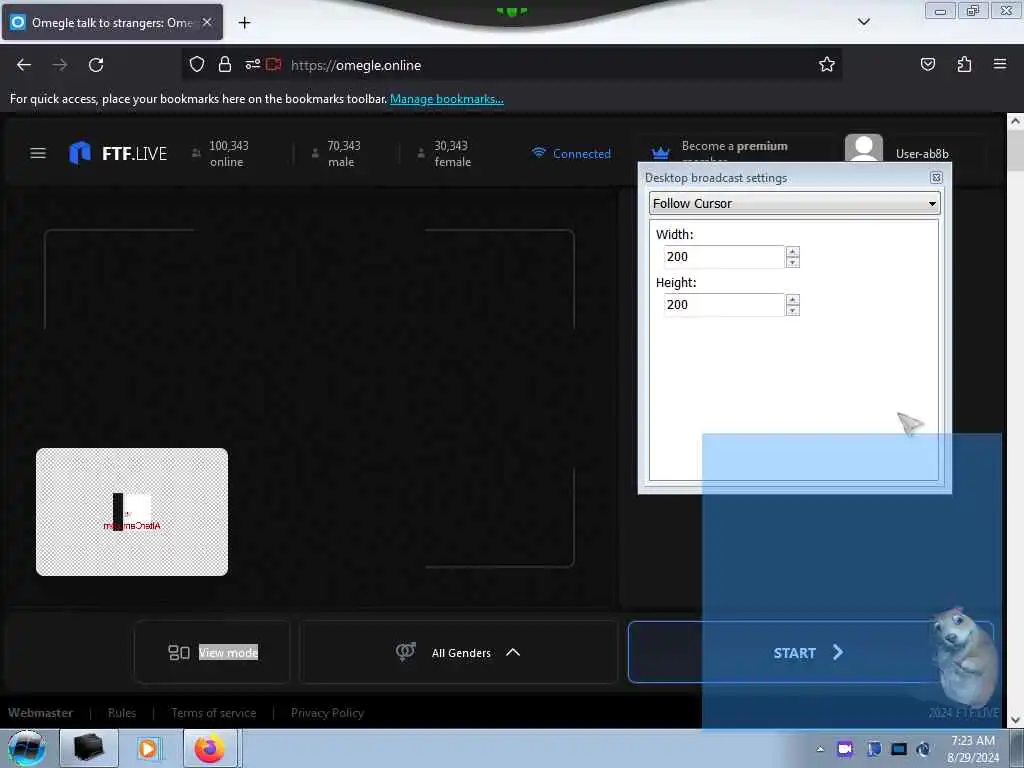This screenshot has width=1024, height=768.
Task: Open the Privacy Policy link
Action: point(327,713)
